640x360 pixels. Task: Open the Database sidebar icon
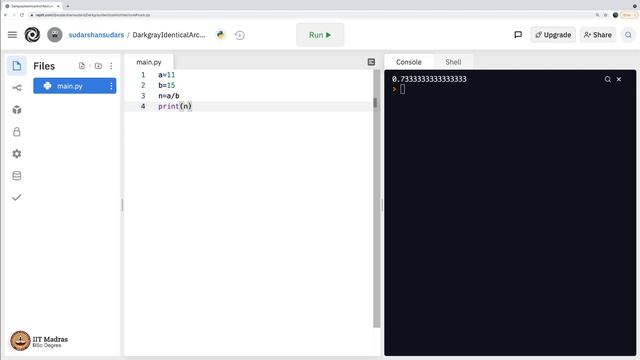click(x=17, y=176)
